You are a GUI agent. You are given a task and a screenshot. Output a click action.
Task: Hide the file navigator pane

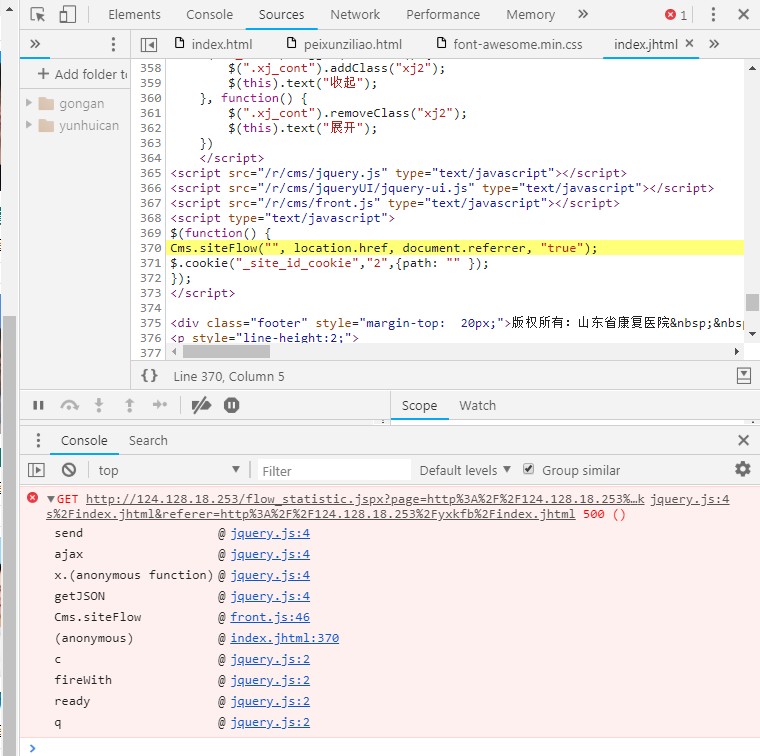pyautogui.click(x=148, y=45)
